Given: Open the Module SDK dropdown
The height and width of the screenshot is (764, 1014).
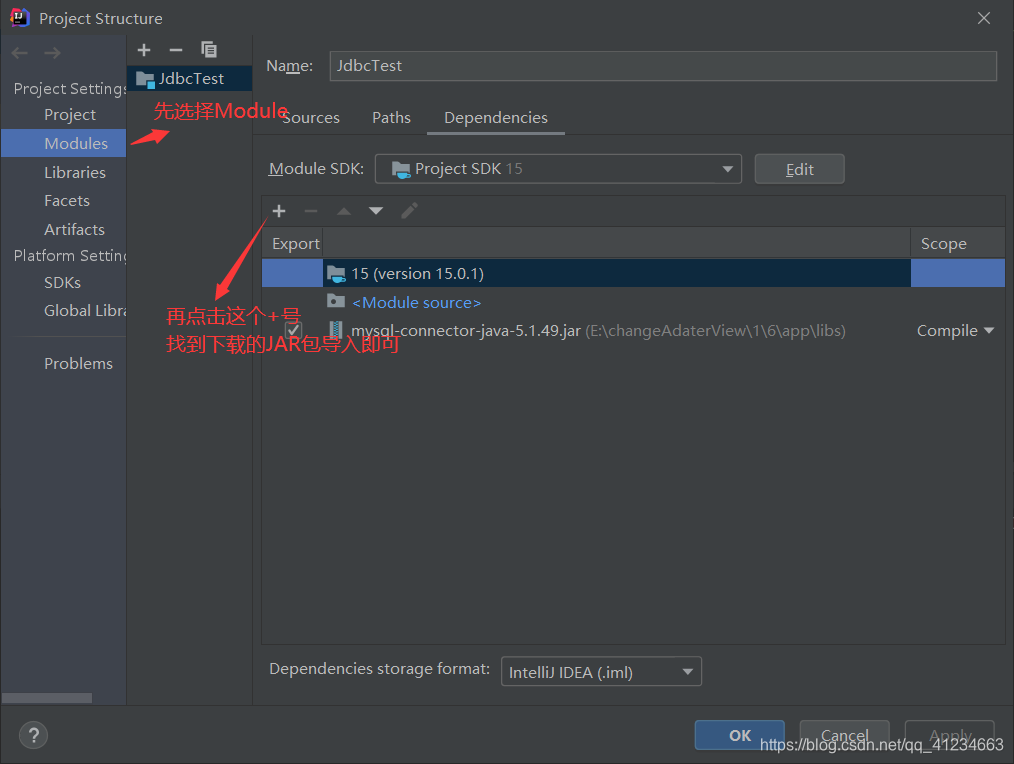Looking at the screenshot, I should (558, 169).
